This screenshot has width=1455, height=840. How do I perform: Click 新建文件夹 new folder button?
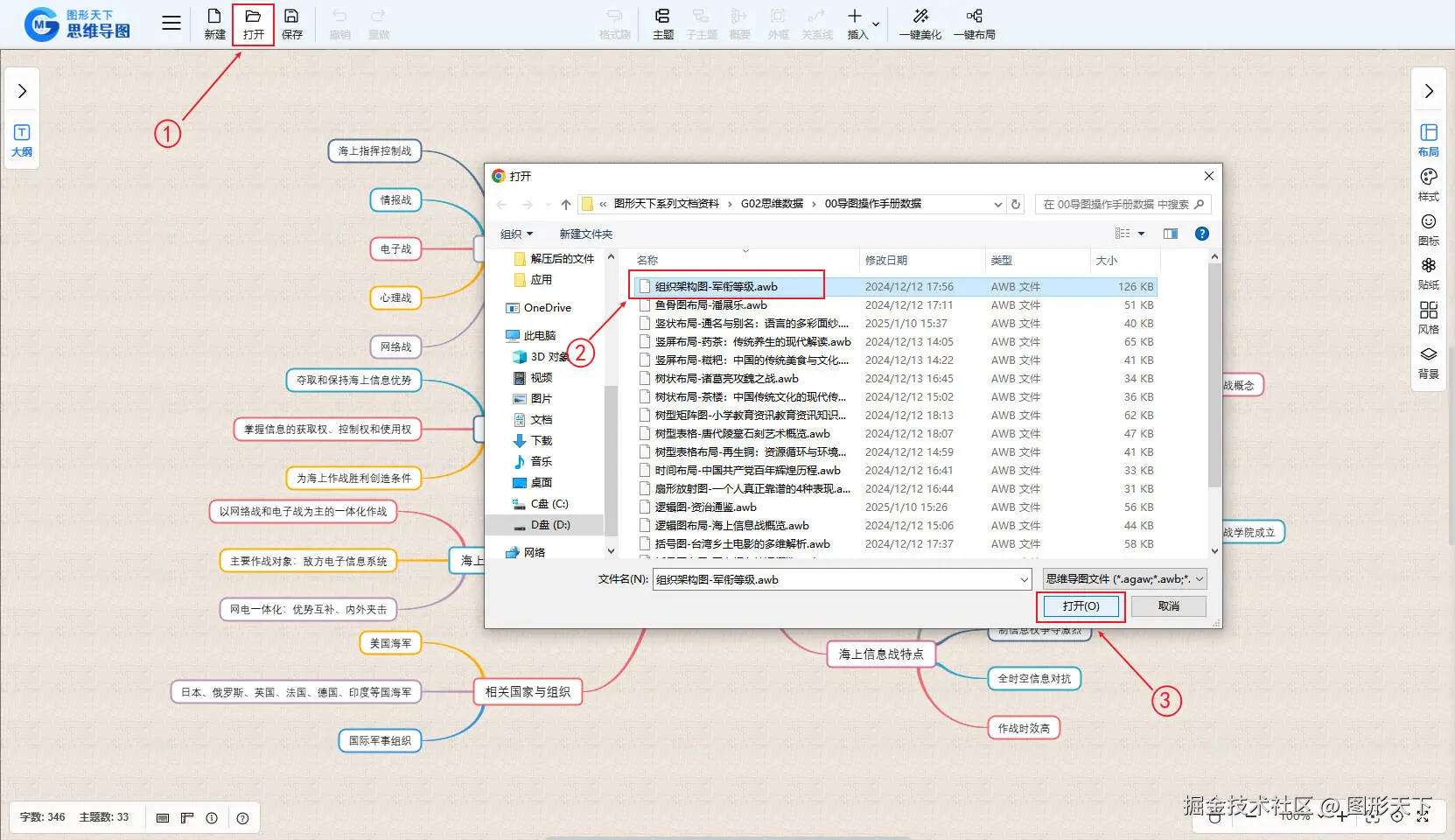586,234
